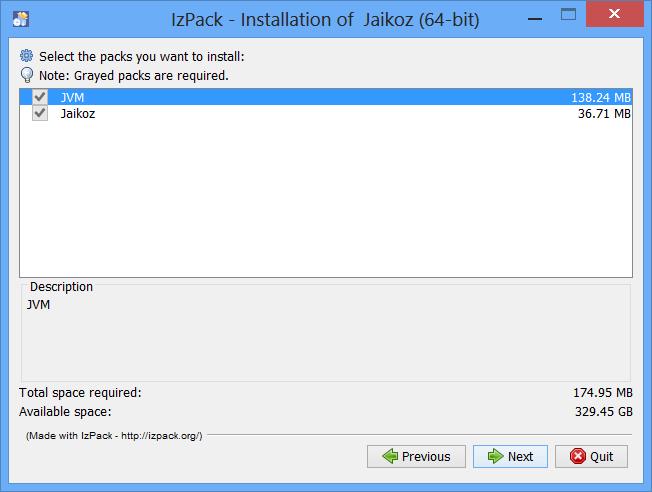
Task: Click the lightbulb note icon
Action: click(x=27, y=75)
